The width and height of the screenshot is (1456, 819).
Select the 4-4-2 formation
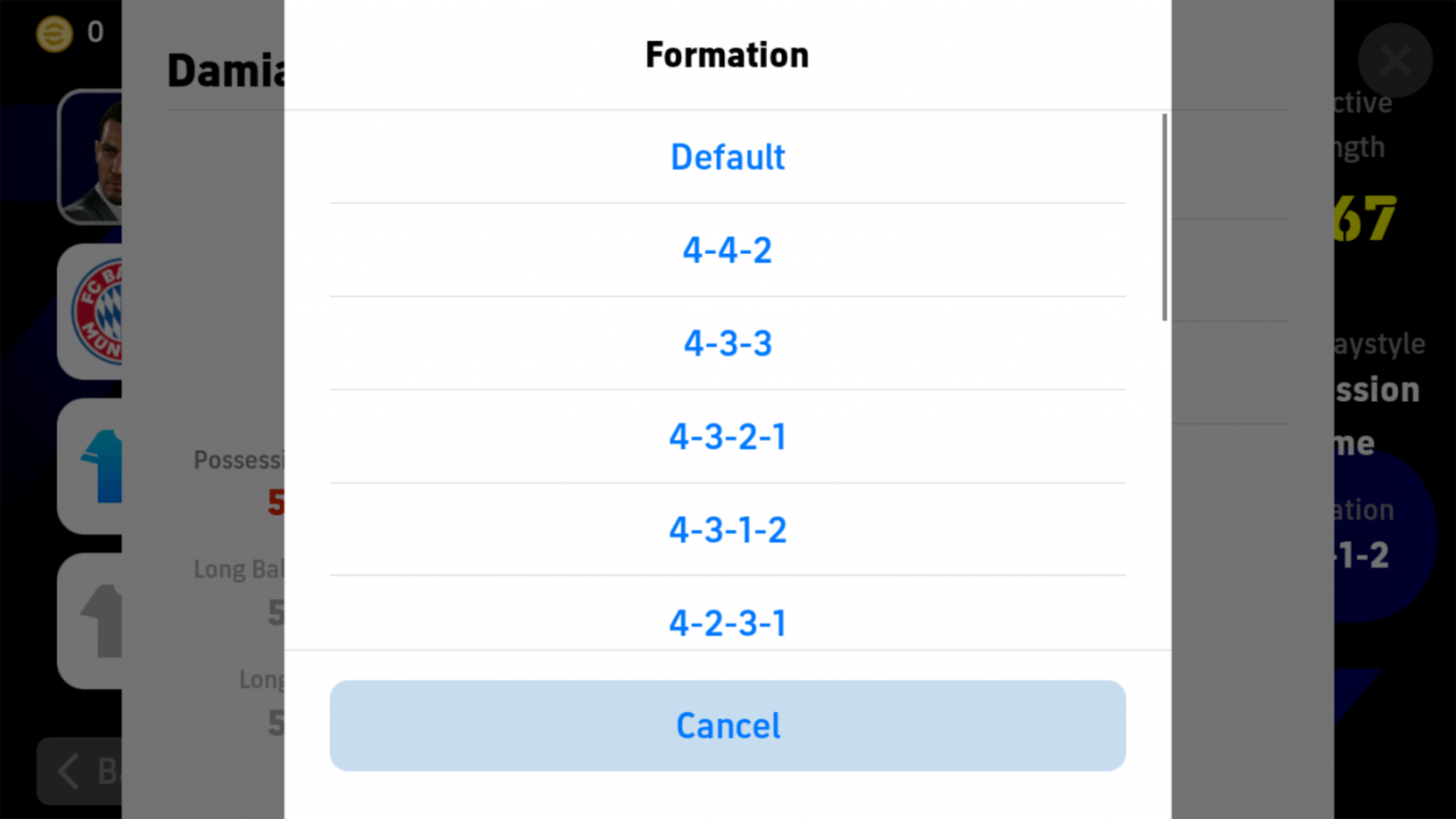(x=727, y=249)
